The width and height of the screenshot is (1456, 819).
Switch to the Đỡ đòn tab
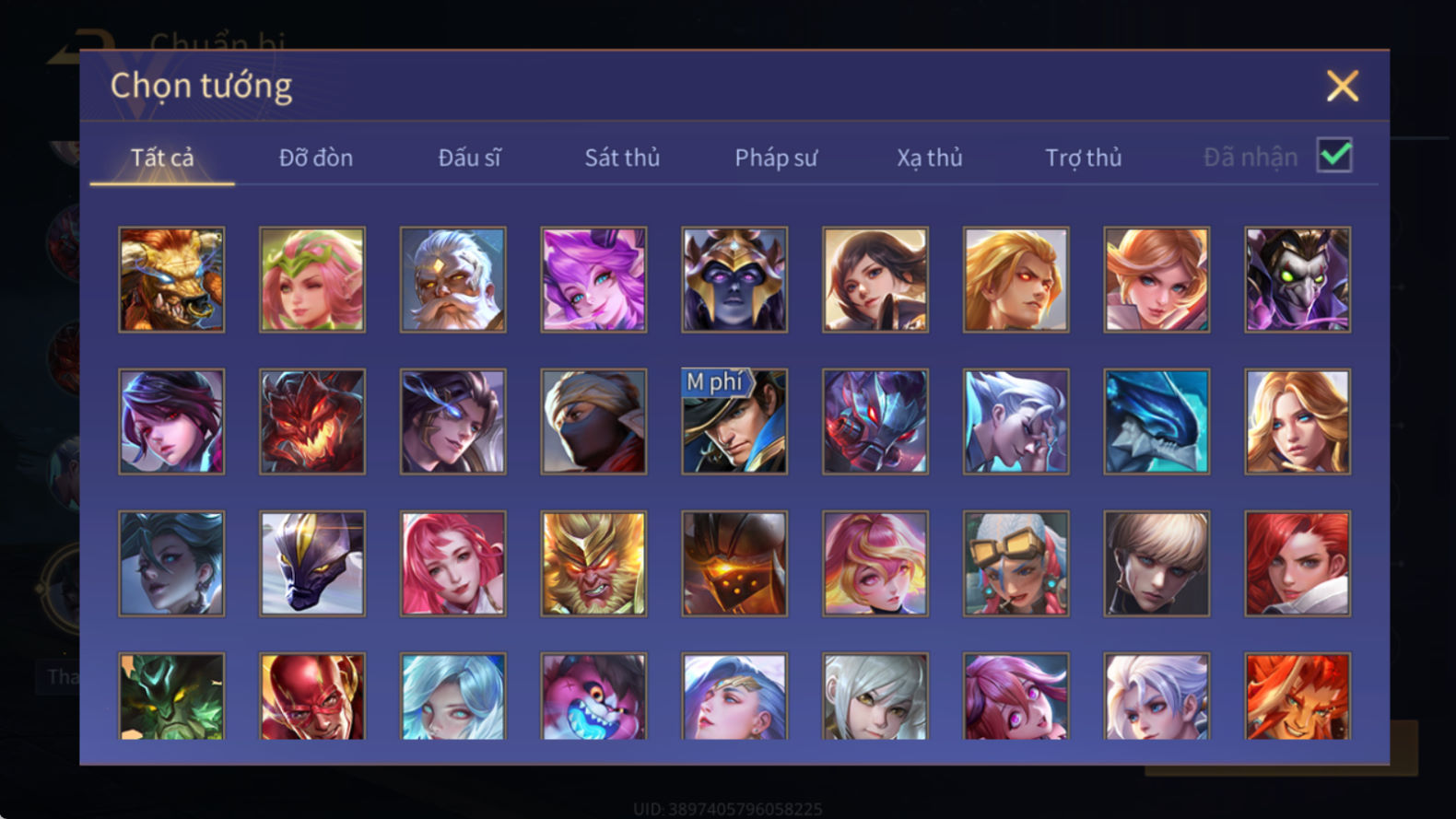click(316, 158)
